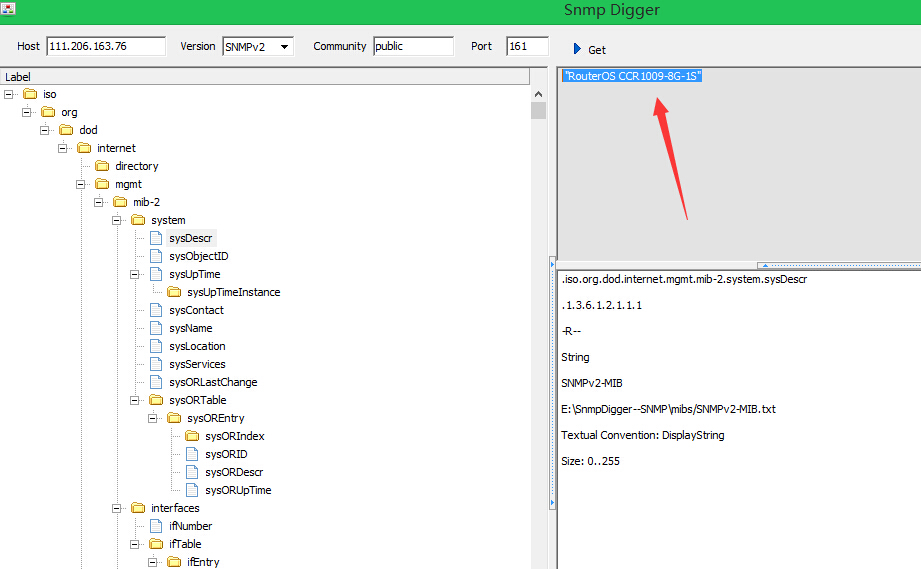Click the tree scrollbar up arrow
921x569 pixels.
coord(539,94)
